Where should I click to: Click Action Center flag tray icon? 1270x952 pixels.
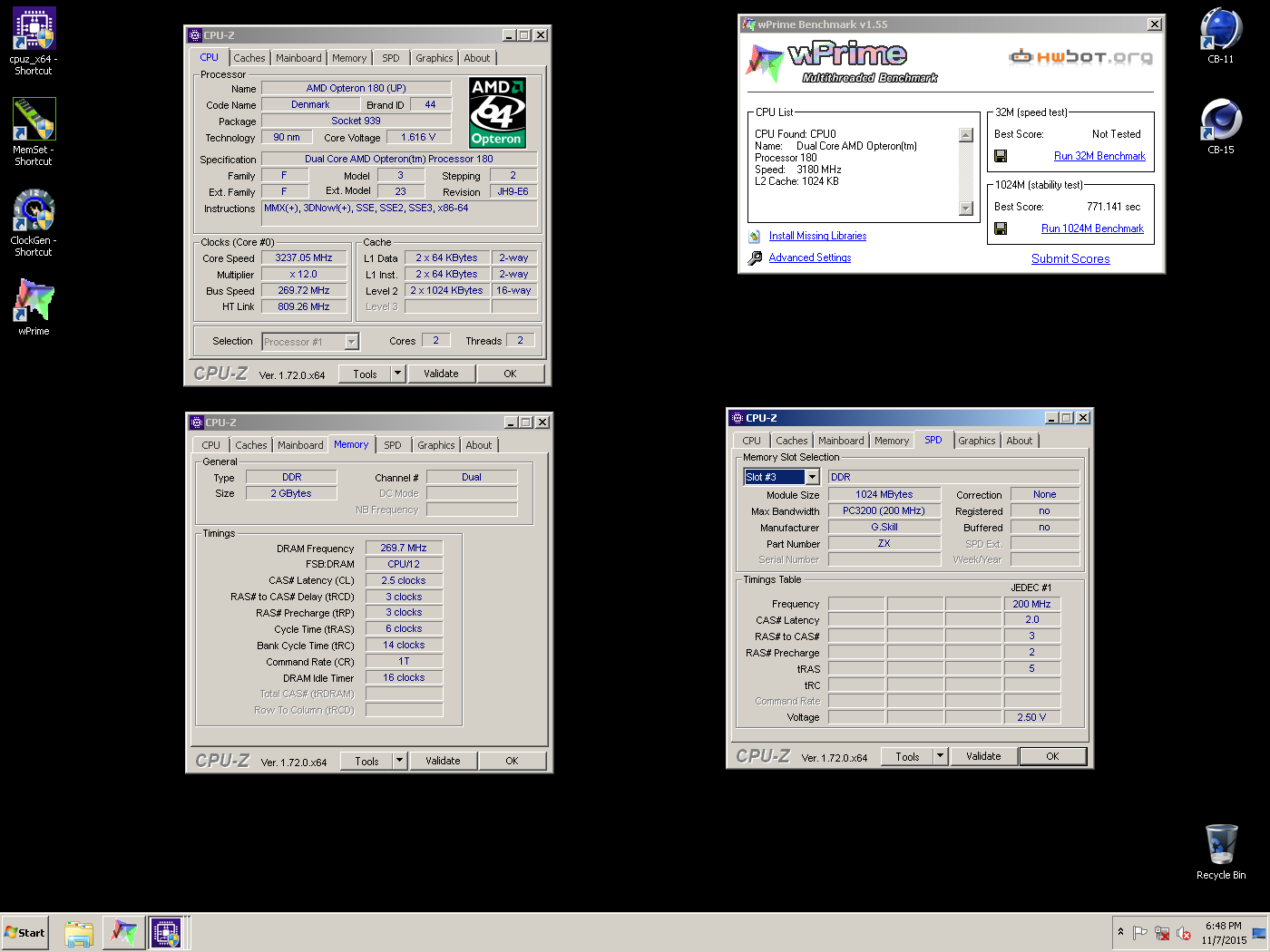coord(1140,933)
